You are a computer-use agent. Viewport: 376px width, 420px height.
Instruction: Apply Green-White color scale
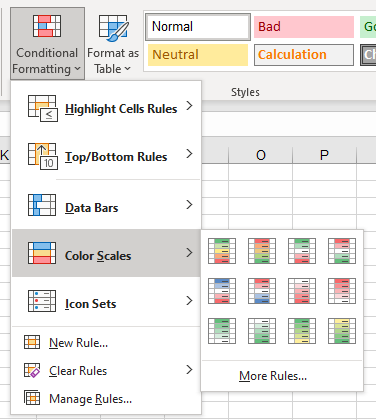tap(222, 331)
